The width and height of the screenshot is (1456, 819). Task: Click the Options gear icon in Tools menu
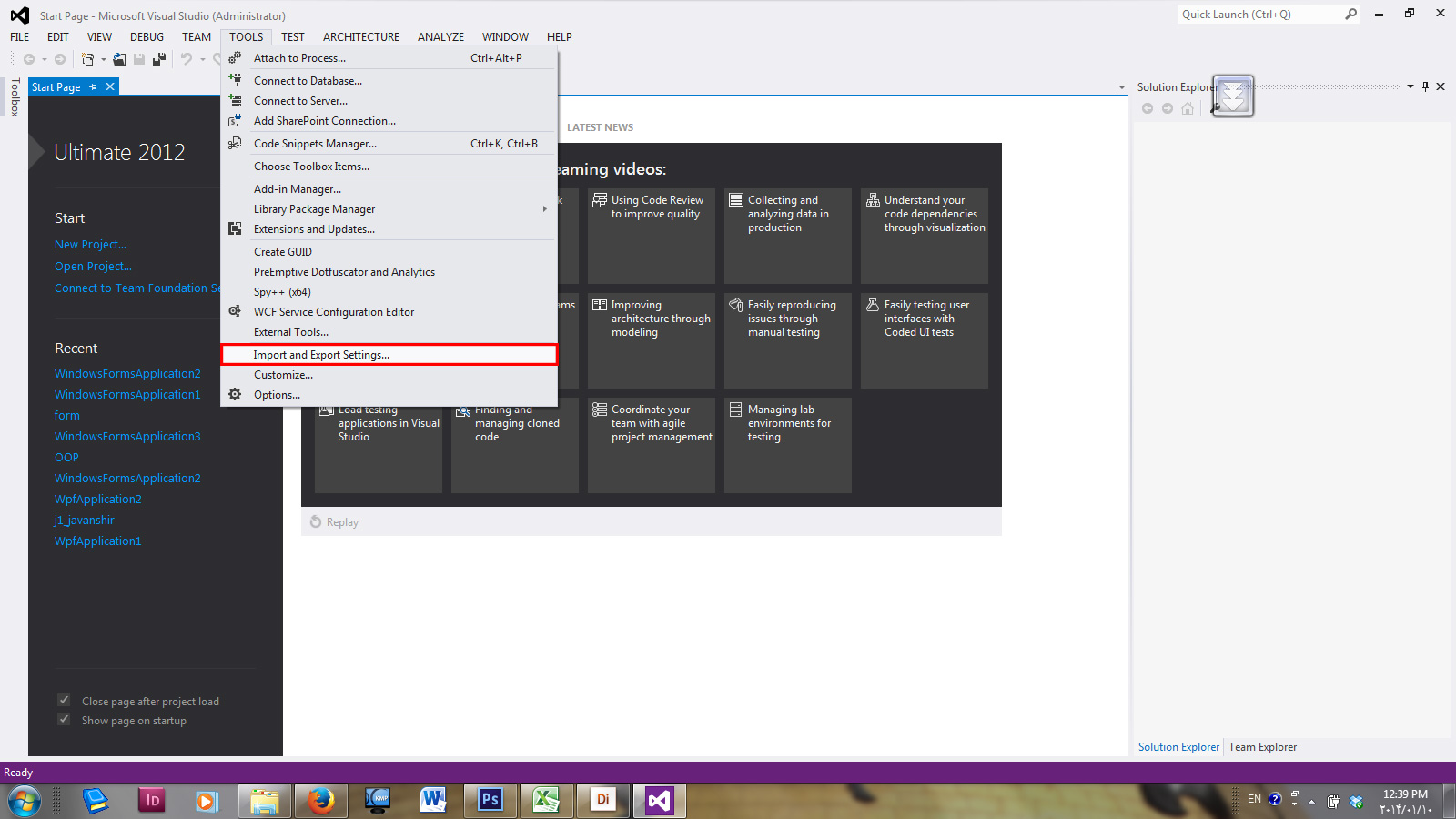(x=235, y=394)
